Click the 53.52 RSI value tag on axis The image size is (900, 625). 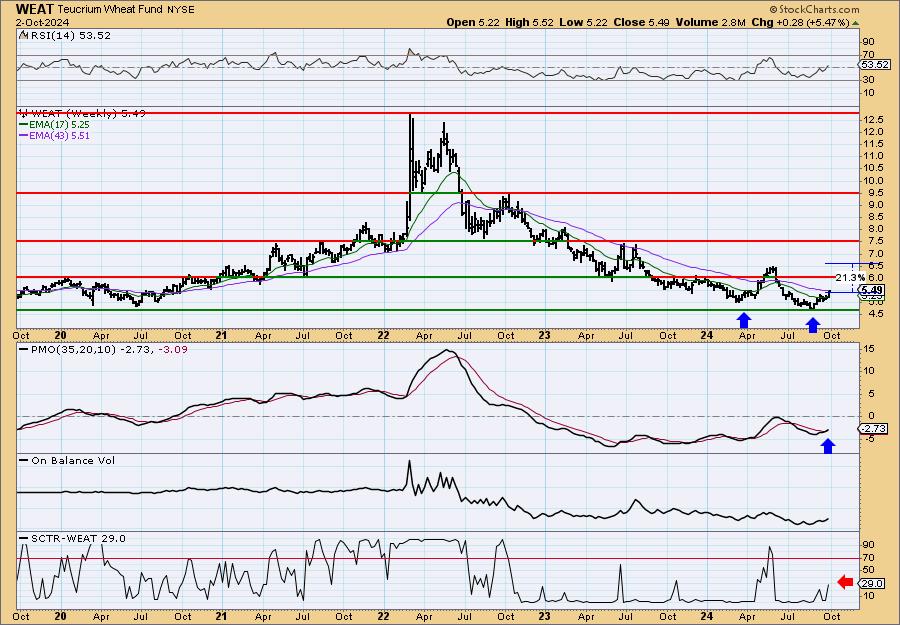[x=875, y=65]
